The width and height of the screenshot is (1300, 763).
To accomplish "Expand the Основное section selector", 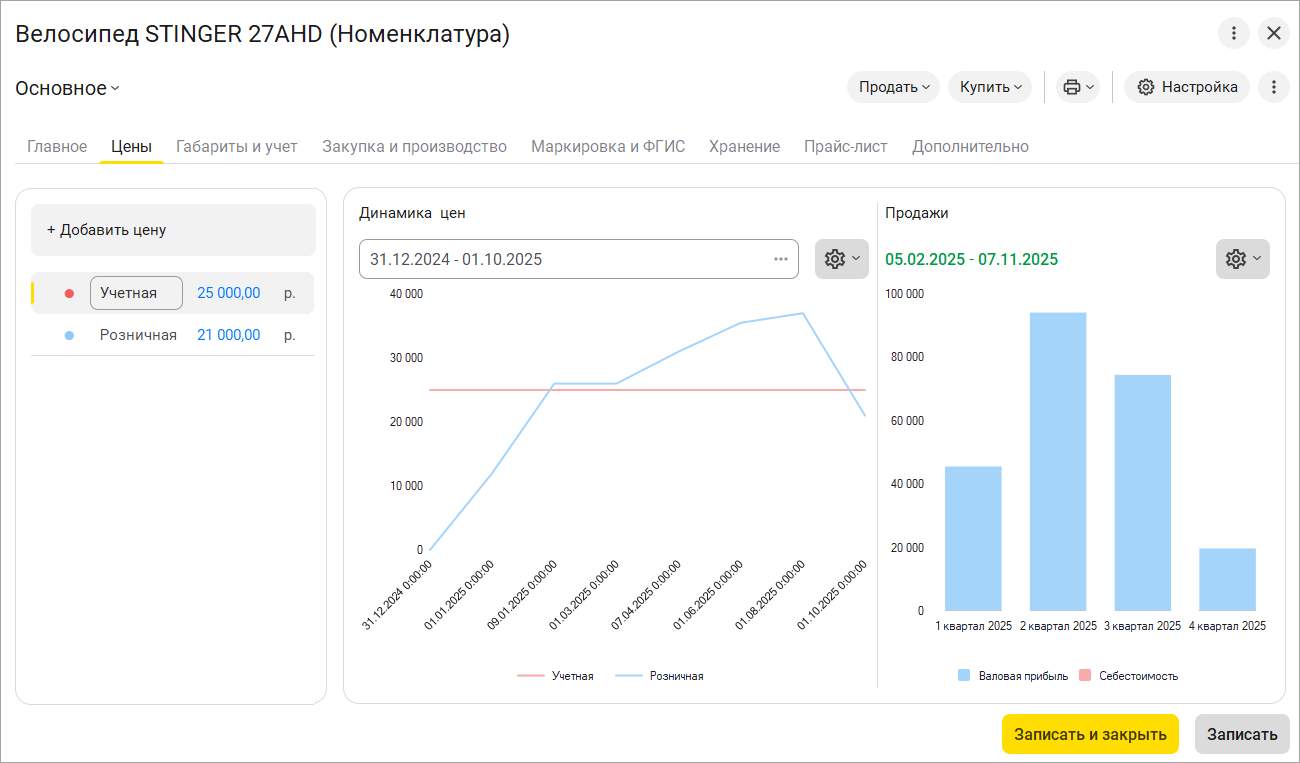I will [67, 88].
